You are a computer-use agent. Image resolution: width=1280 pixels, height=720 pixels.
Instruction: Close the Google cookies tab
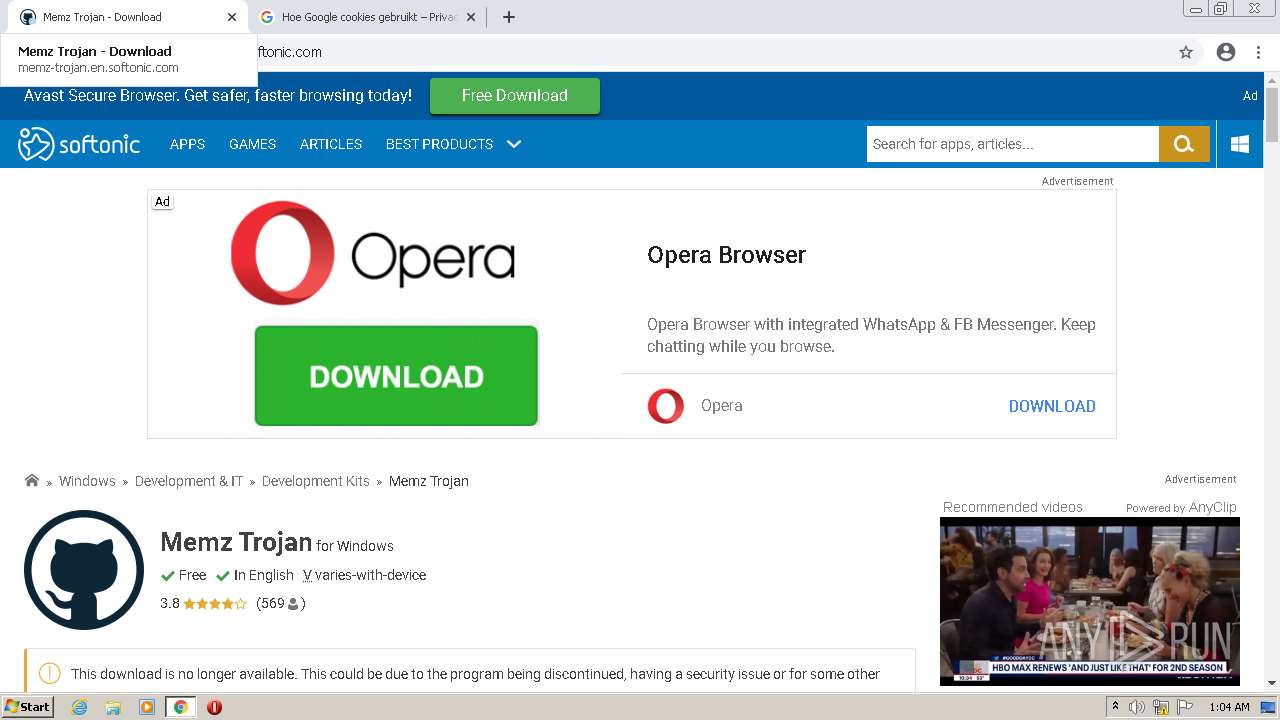471,17
